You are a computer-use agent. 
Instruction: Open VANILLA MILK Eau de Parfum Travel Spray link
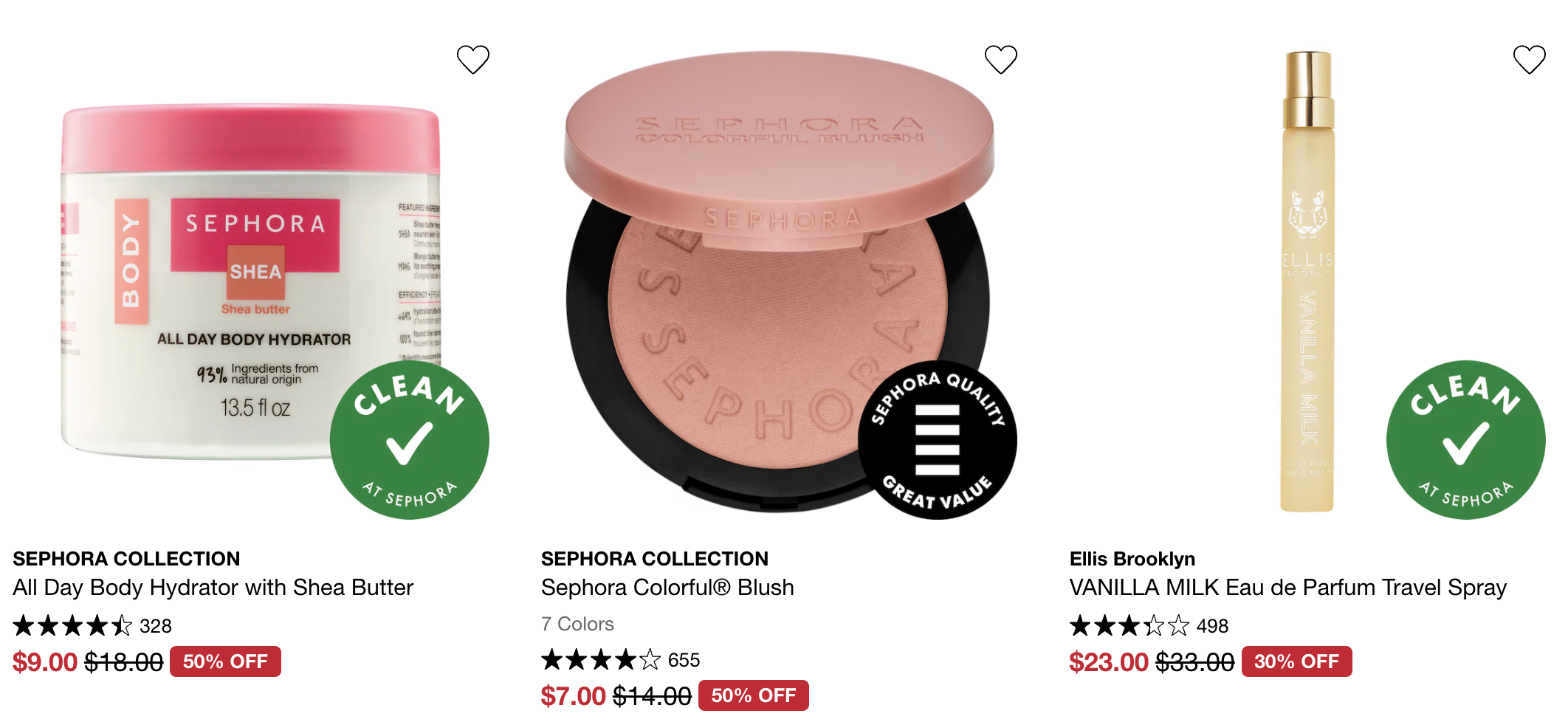(x=1287, y=588)
